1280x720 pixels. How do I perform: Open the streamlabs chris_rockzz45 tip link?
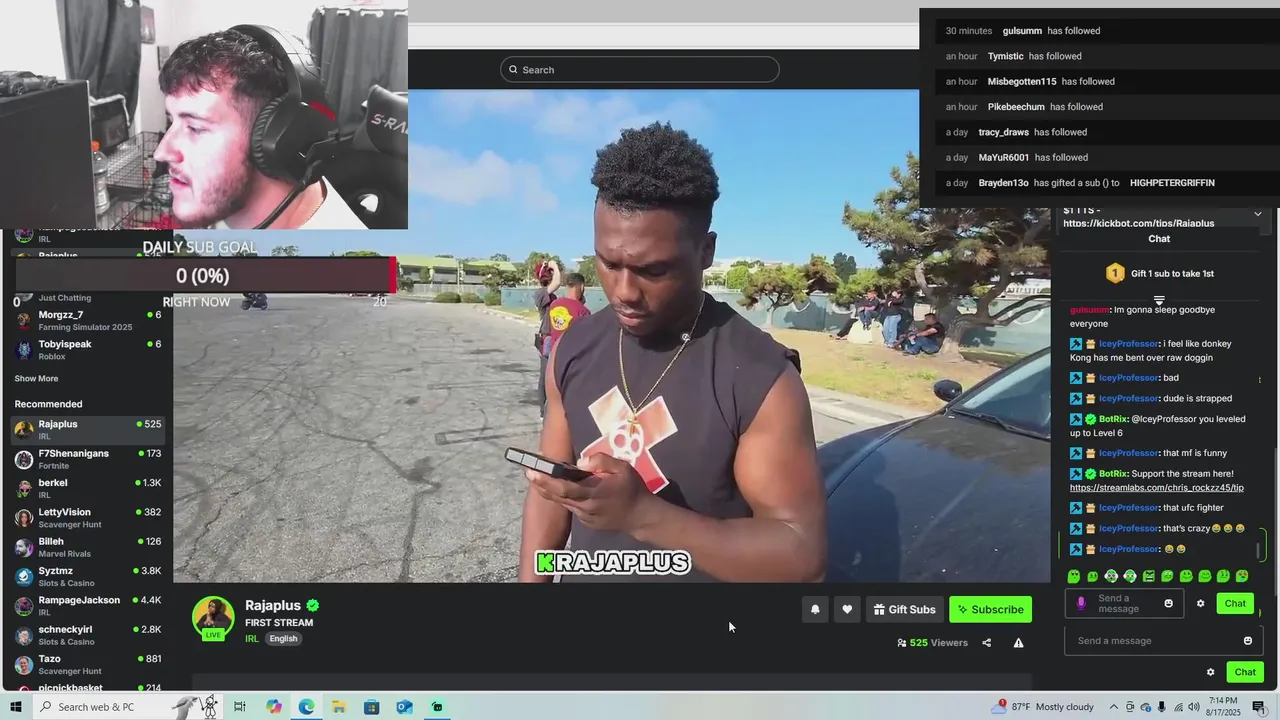click(1157, 488)
